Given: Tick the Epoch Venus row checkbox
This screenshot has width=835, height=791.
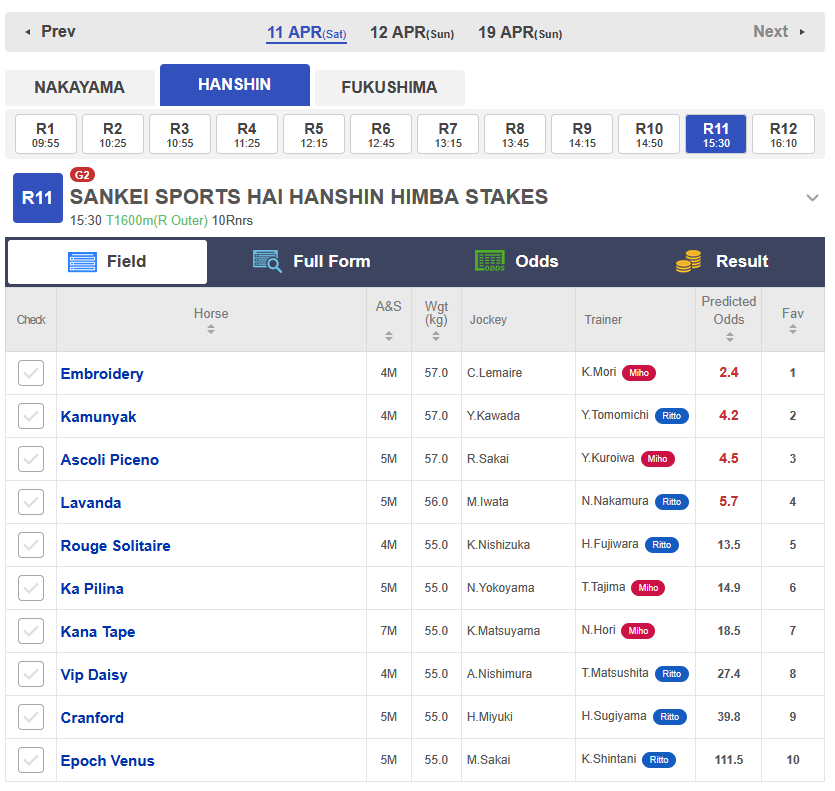Looking at the screenshot, I should click(x=31, y=760).
